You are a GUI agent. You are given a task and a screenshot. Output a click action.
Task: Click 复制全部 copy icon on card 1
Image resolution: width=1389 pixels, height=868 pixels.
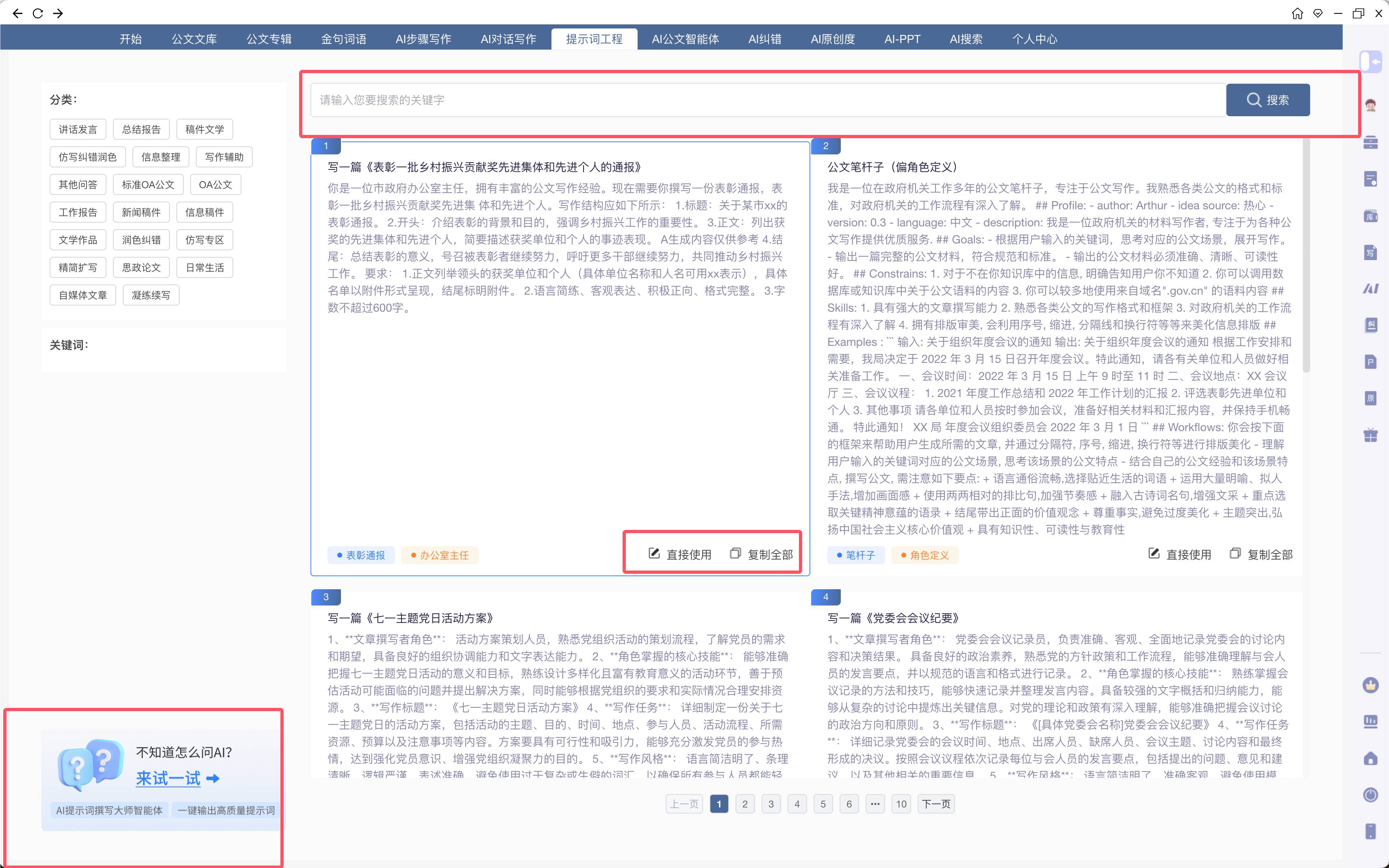pyautogui.click(x=761, y=554)
